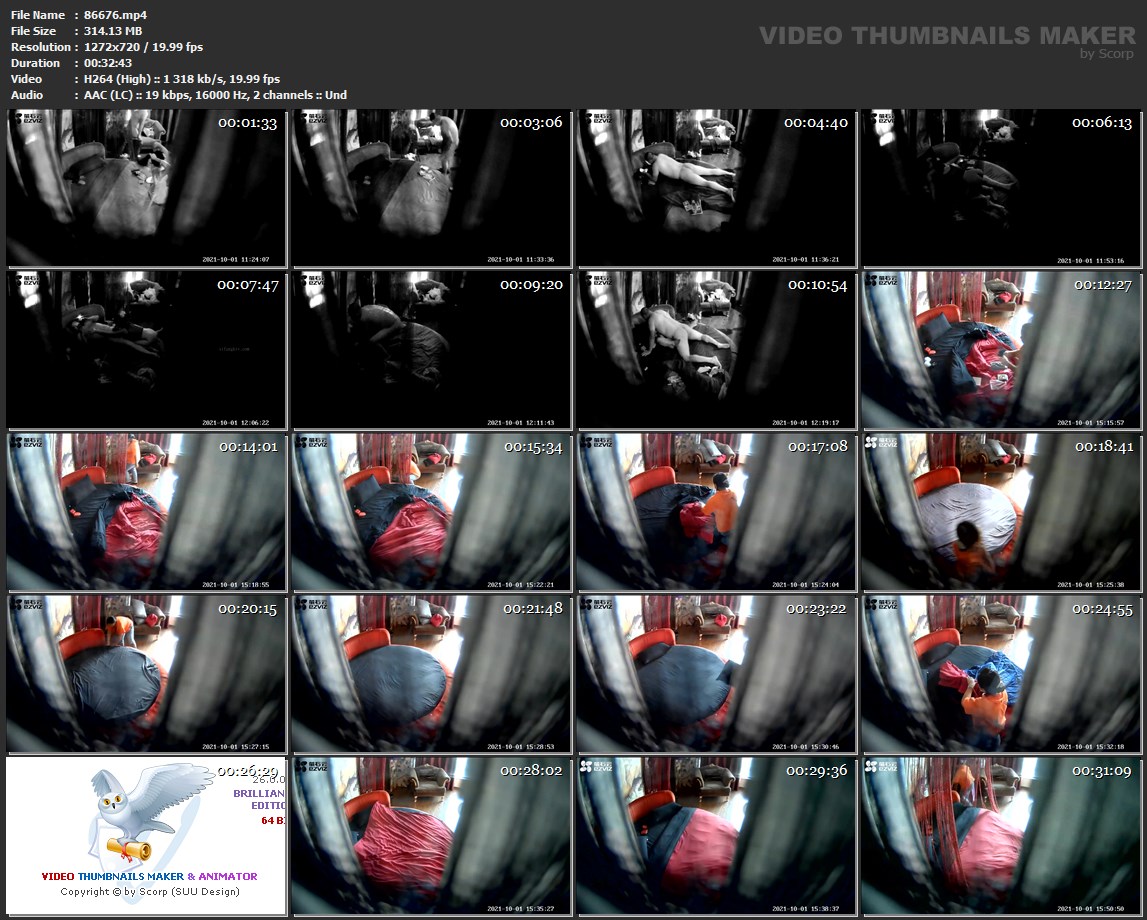This screenshot has height=920, width=1147.
Task: Click the 00:20:15 timestamp label
Action: (x=248, y=609)
